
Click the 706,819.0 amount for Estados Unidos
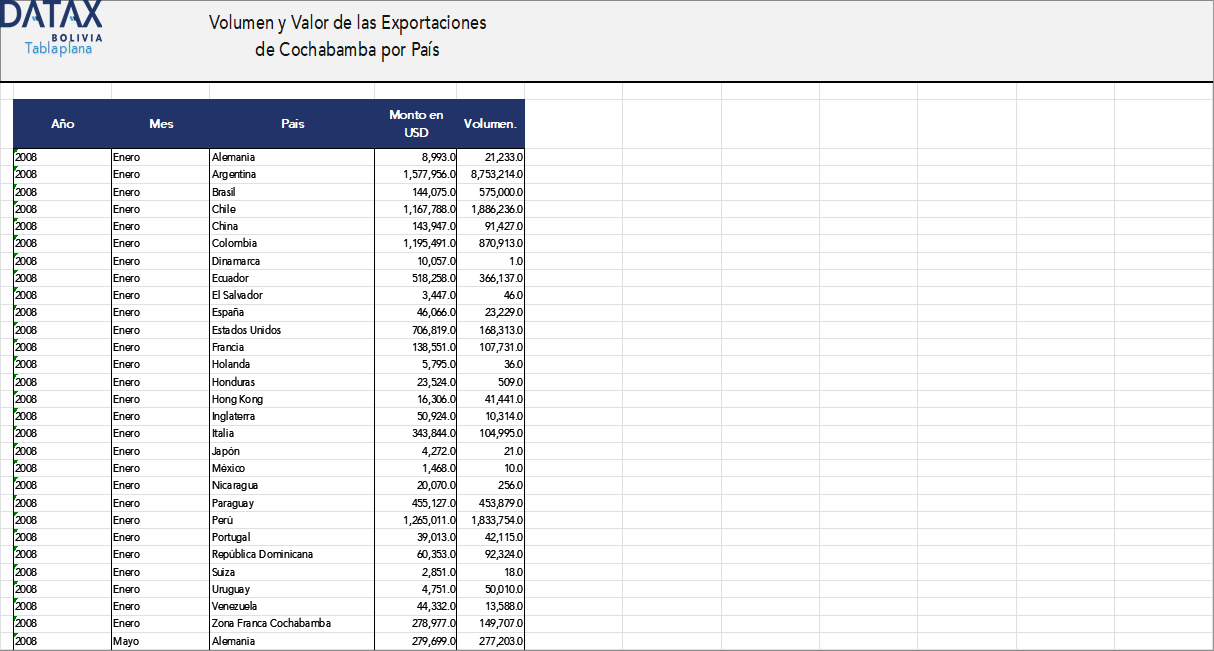tap(416, 330)
